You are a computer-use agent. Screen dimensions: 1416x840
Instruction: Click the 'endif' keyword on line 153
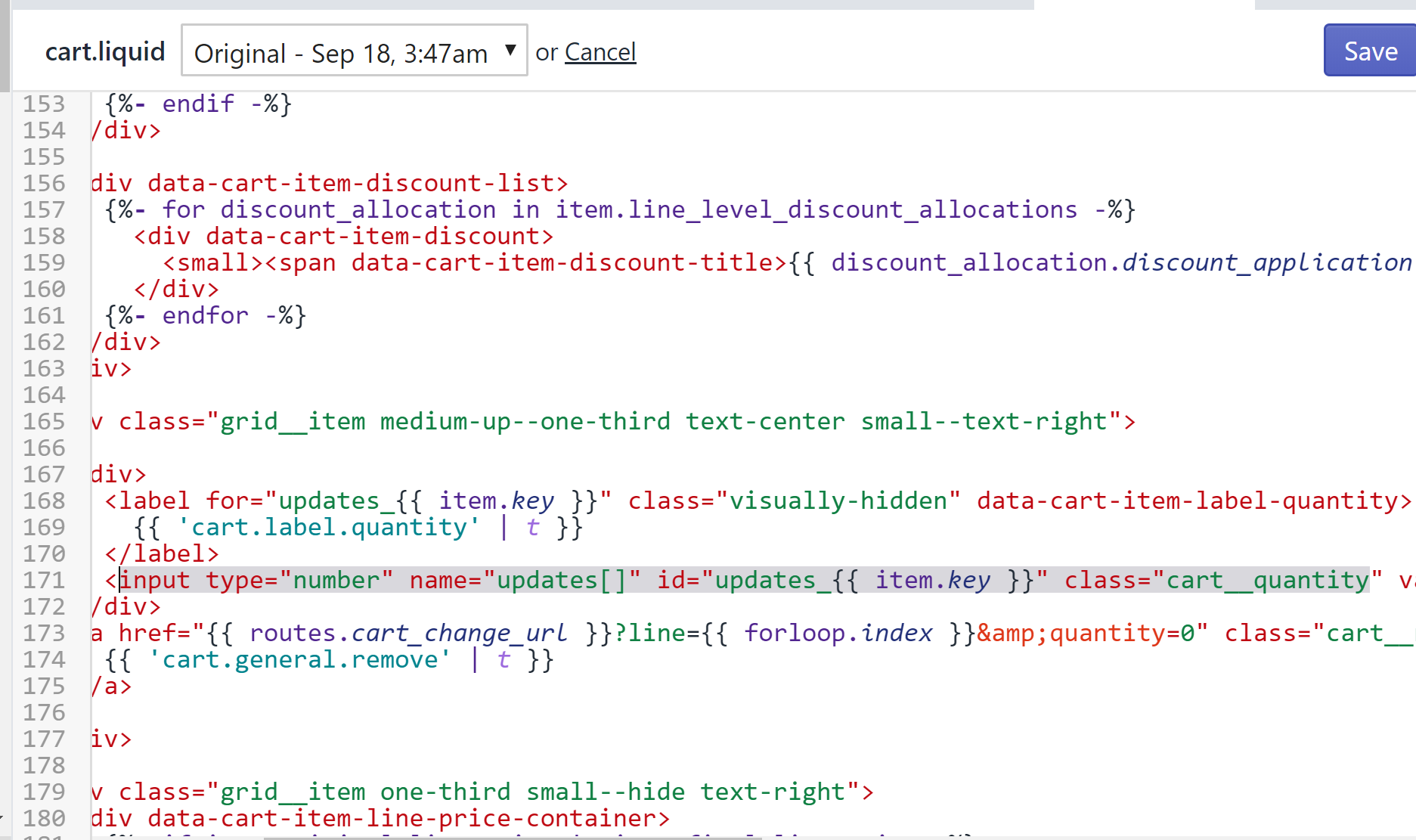[198, 104]
